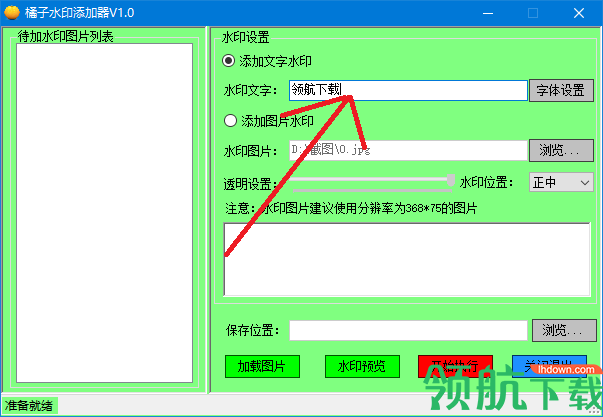The height and width of the screenshot is (417, 603).
Task: Close the 橘子水印添加器 window
Action: pos(579,13)
